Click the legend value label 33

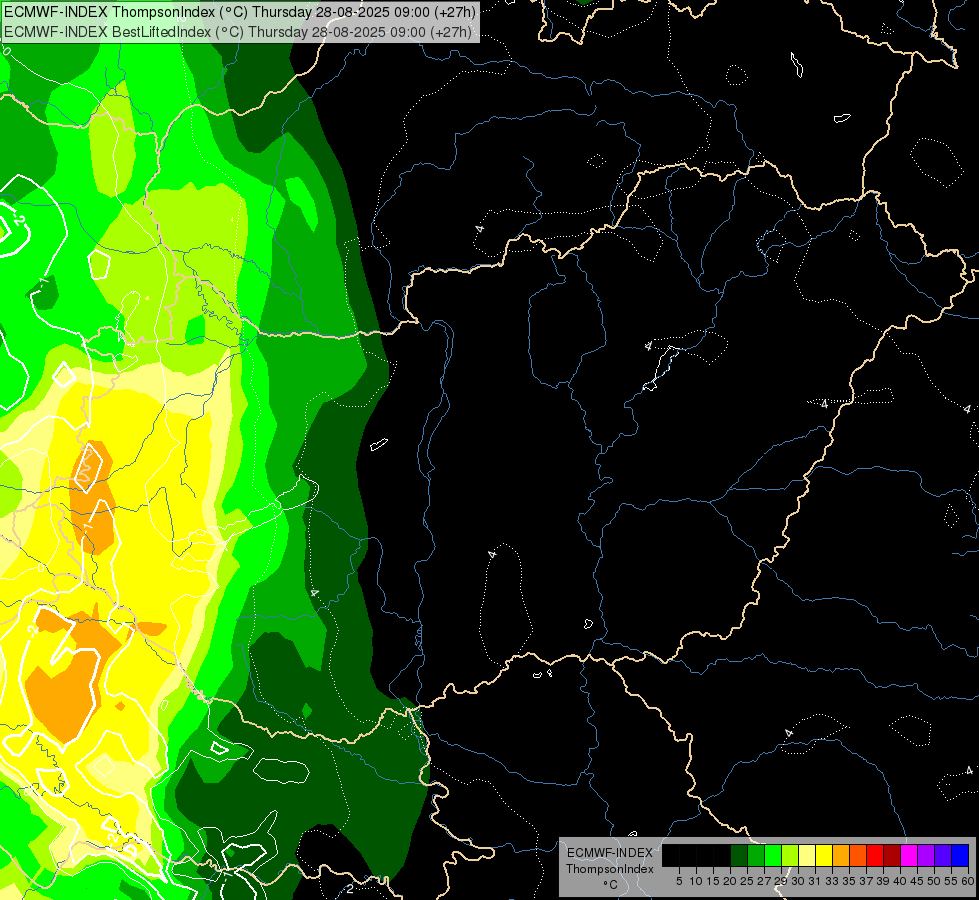[832, 881]
